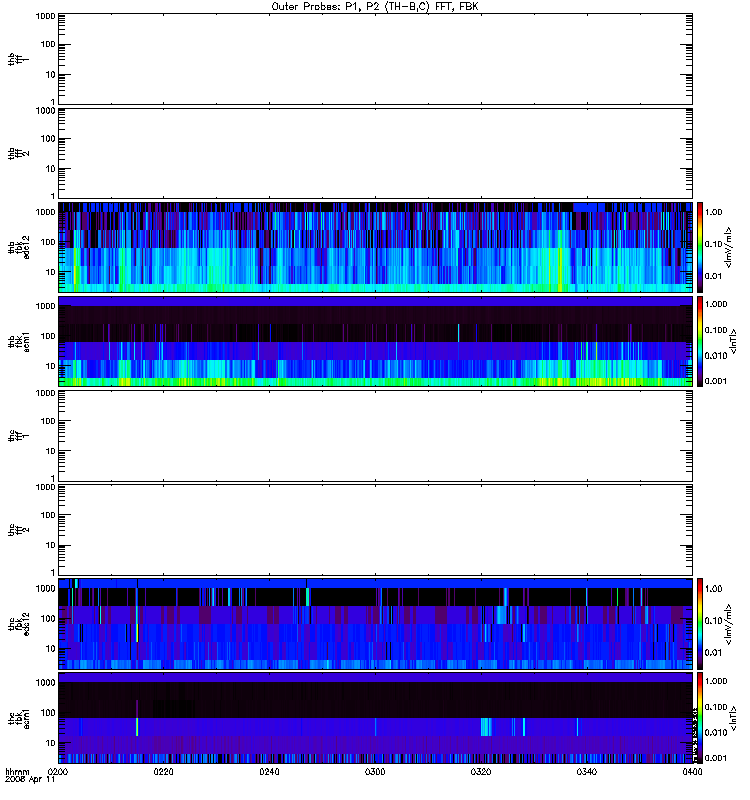Viewport: 750px width, 800px height.
Task: Click the 'thc fbk scm1' panel label
Action: 18,718
